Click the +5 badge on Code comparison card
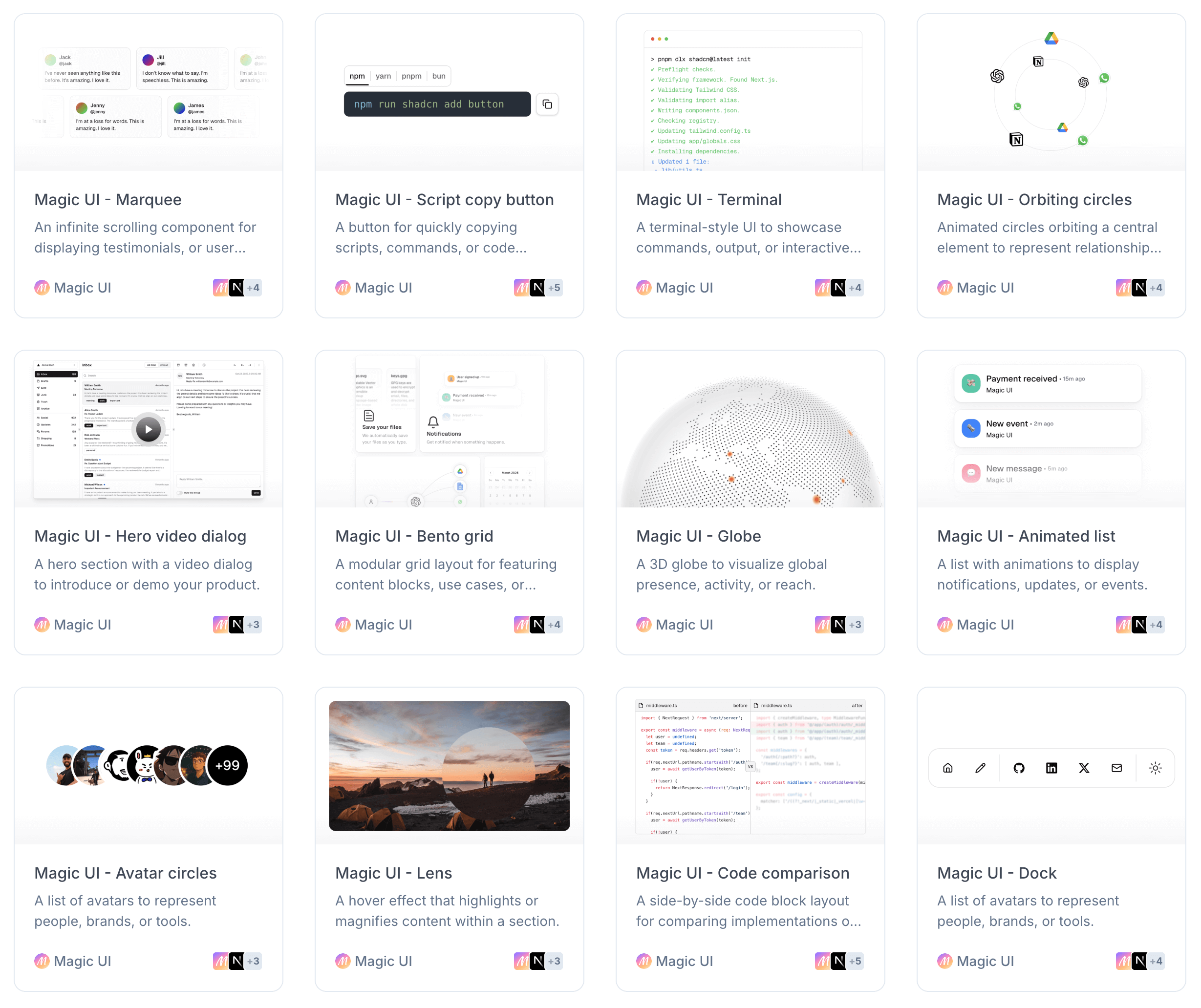This screenshot has width=1201, height=1008. point(855,961)
